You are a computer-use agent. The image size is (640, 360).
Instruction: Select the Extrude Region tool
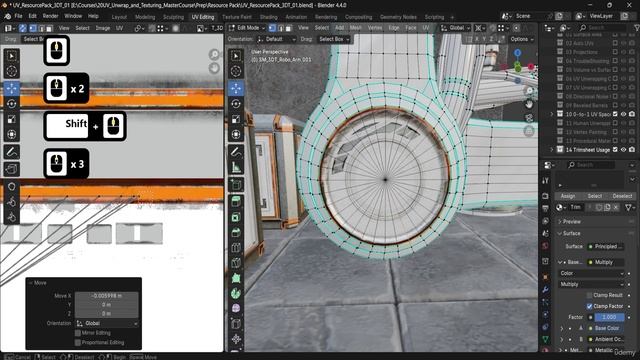click(236, 201)
